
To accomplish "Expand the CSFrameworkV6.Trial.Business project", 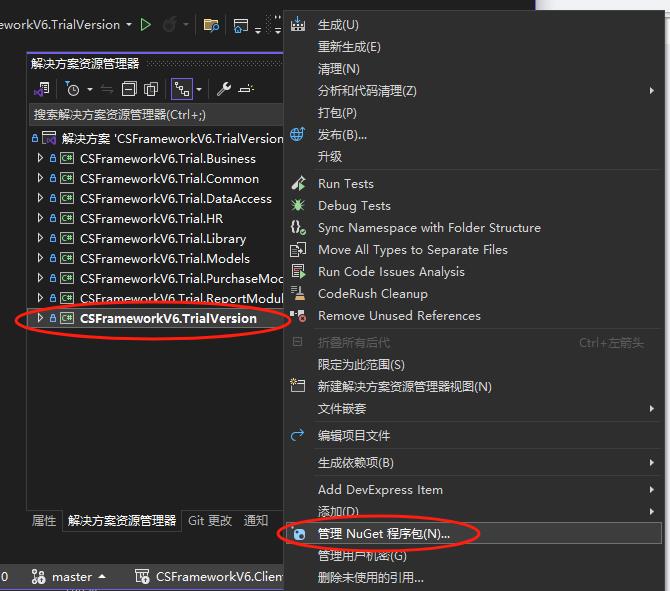I will (x=40, y=158).
